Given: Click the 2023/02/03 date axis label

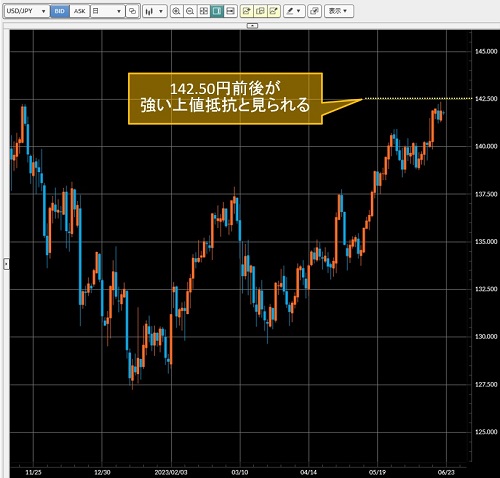Looking at the screenshot, I should (171, 472).
